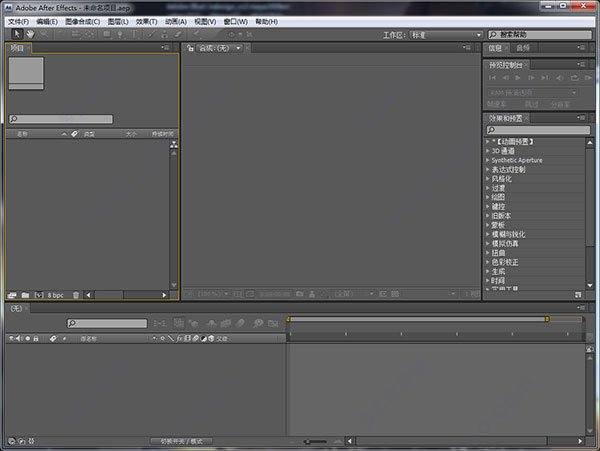The width and height of the screenshot is (600, 451).
Task: Click the graph editor icon in timeline
Action: (273, 324)
